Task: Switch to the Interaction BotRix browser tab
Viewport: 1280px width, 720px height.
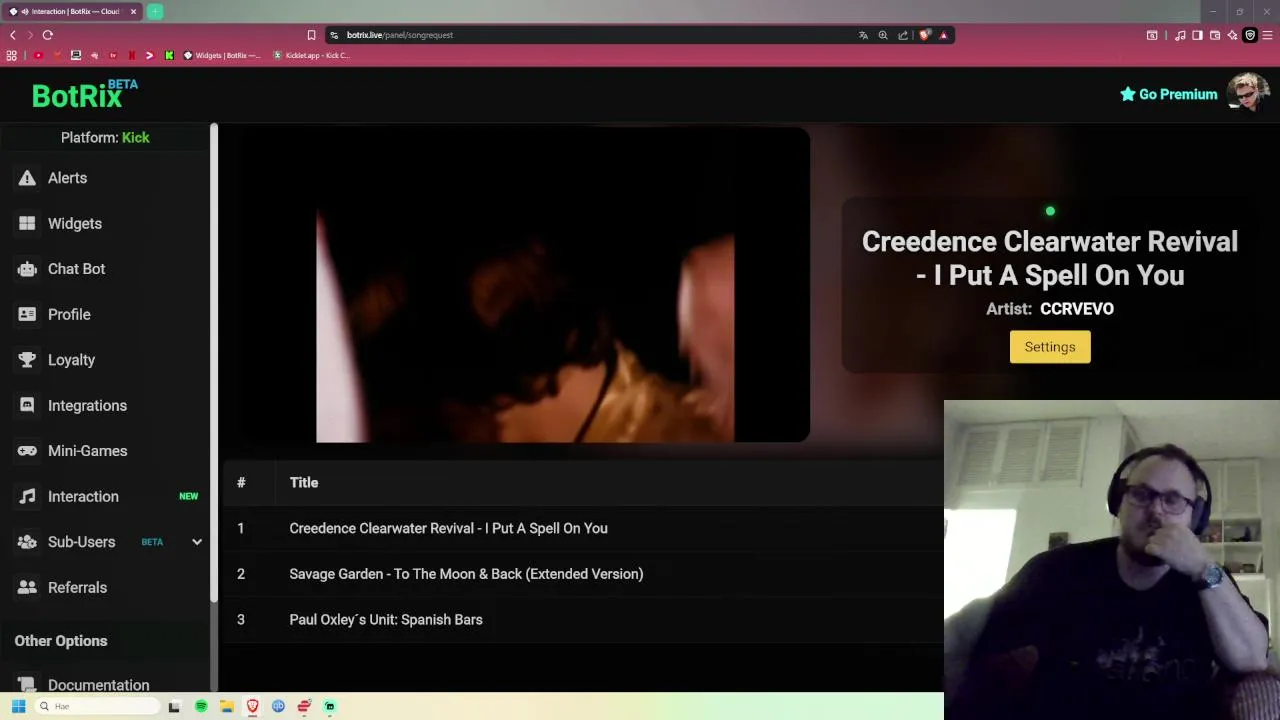Action: coord(72,11)
